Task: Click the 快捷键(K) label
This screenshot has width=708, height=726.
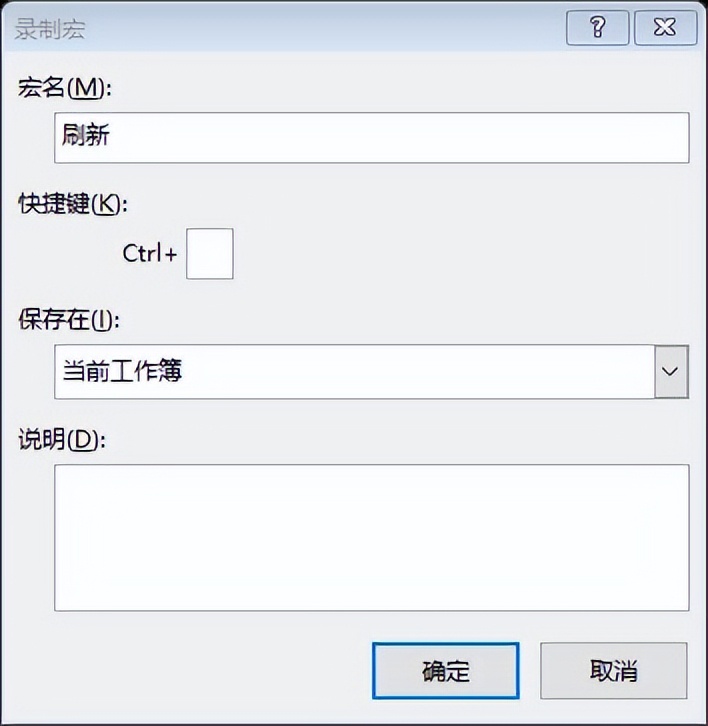Action: [x=73, y=203]
